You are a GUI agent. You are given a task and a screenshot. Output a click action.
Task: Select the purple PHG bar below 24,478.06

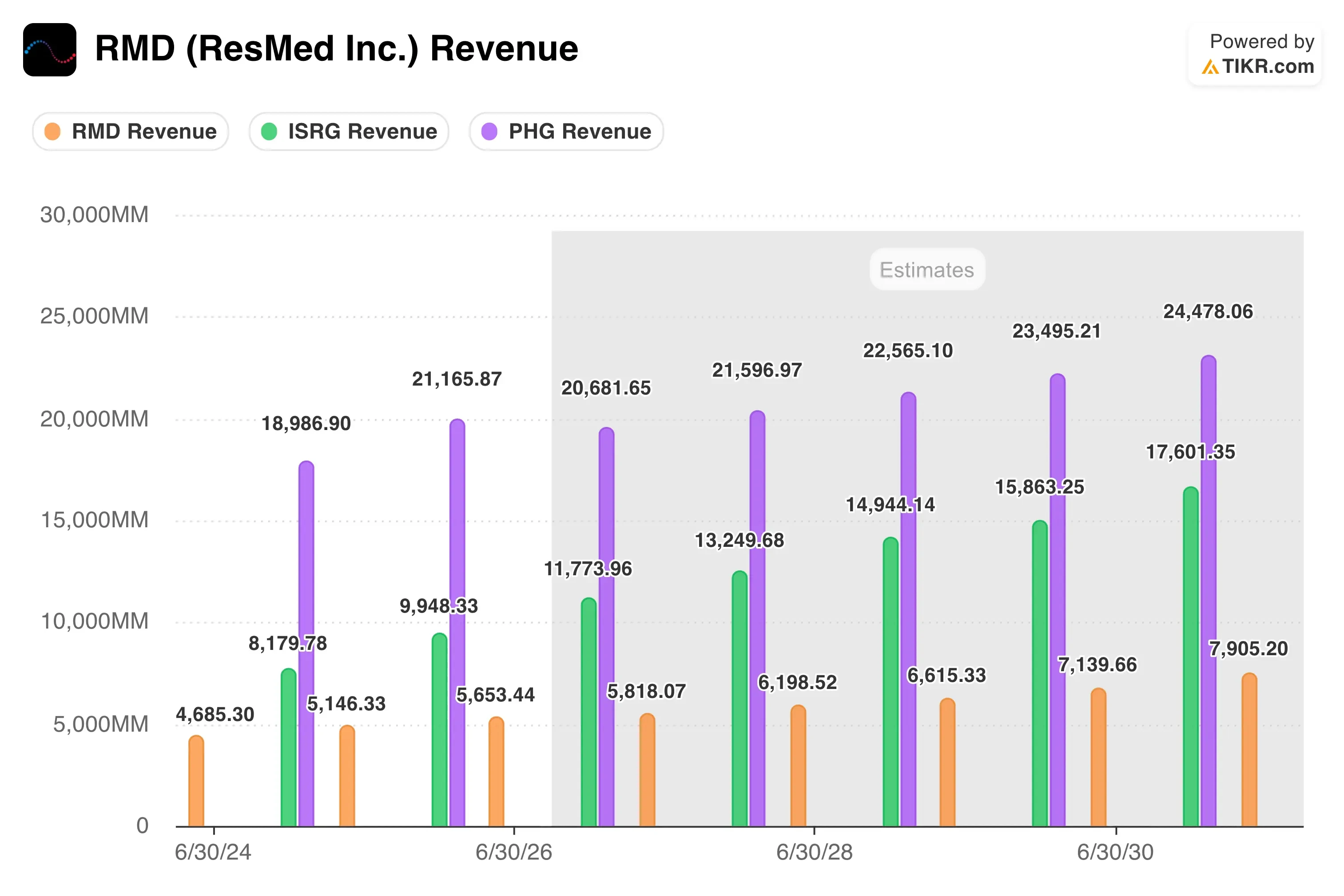tap(1209, 591)
